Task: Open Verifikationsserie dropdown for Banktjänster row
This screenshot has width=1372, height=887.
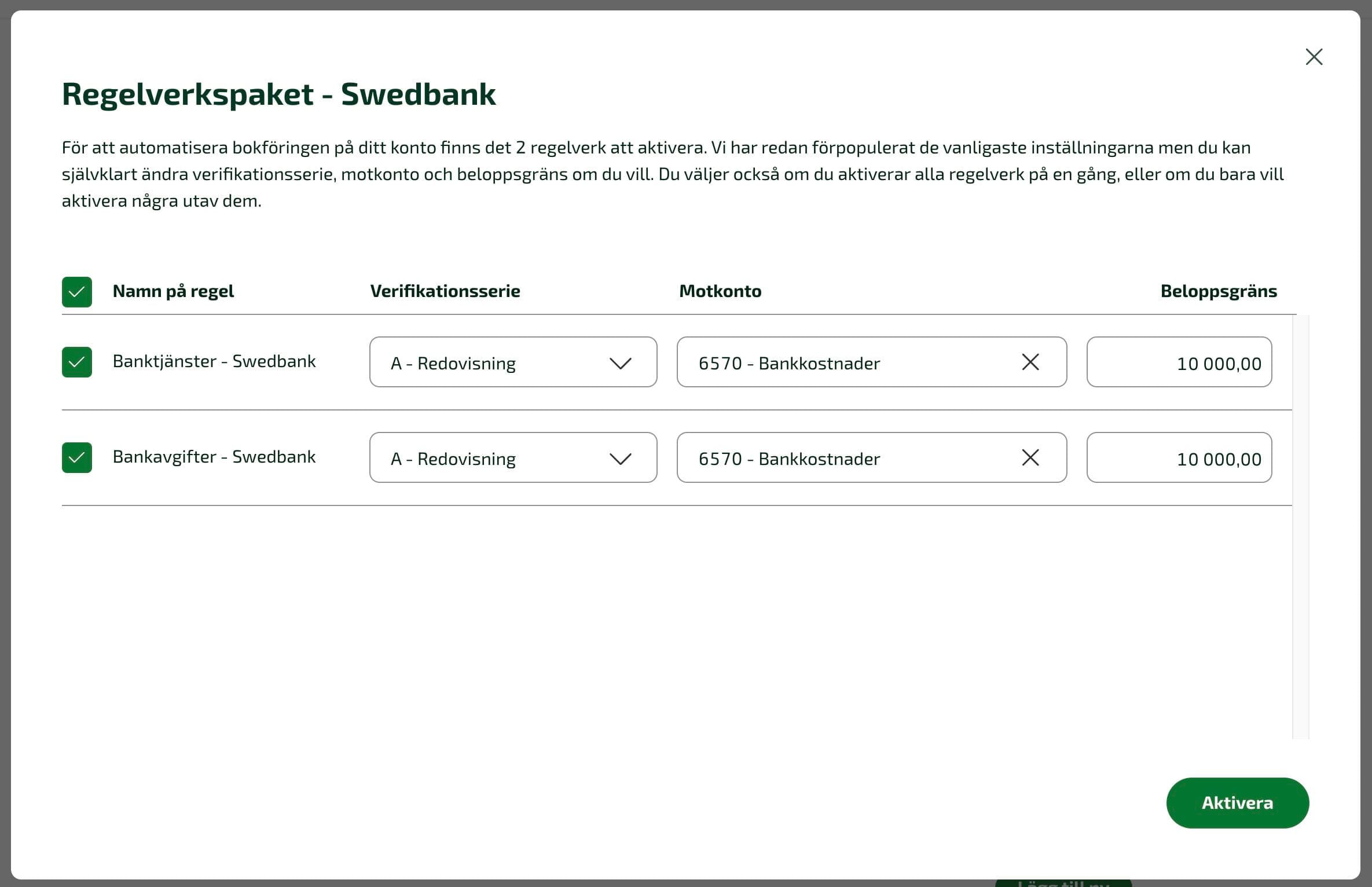Action: (513, 362)
